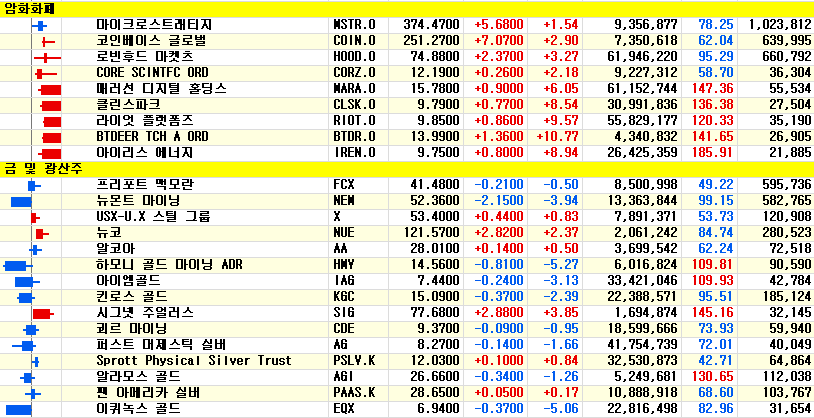Select the 퍼스트 머제스틱 실버 stock name
This screenshot has height=418, width=814.
[161, 344]
